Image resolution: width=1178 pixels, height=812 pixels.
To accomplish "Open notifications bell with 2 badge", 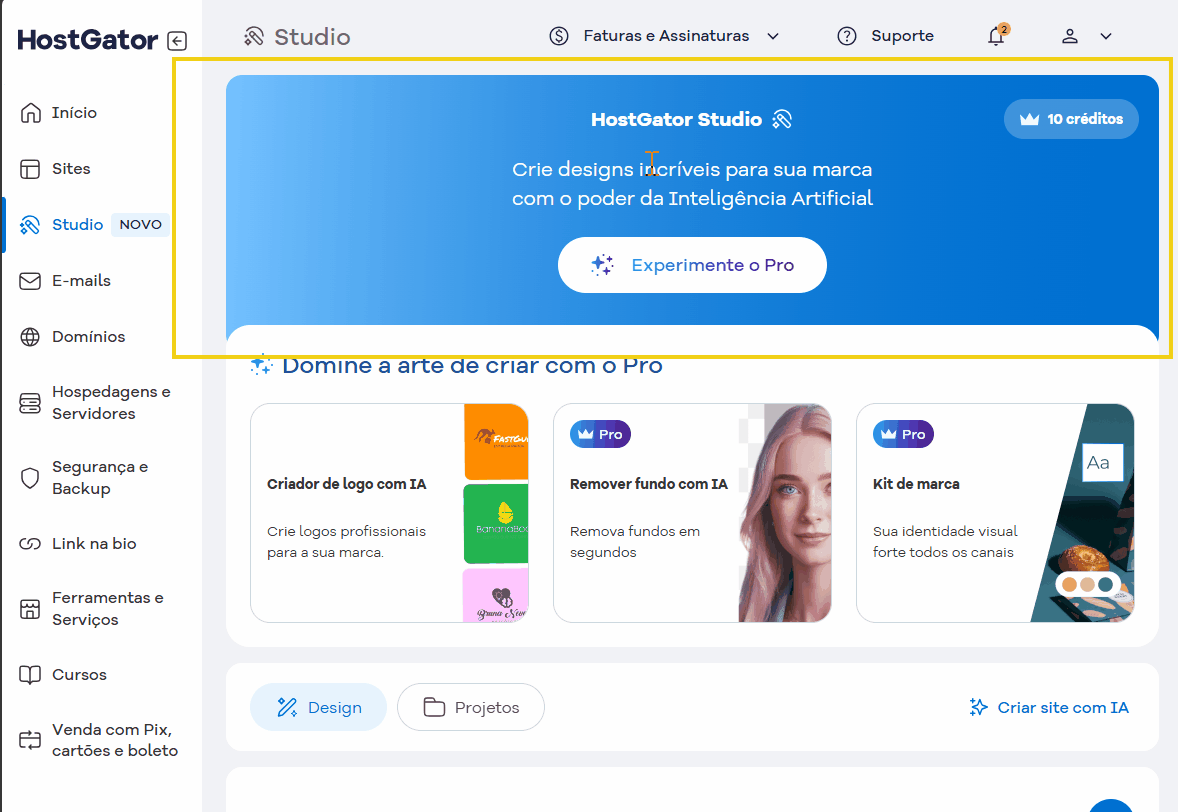I will (997, 35).
